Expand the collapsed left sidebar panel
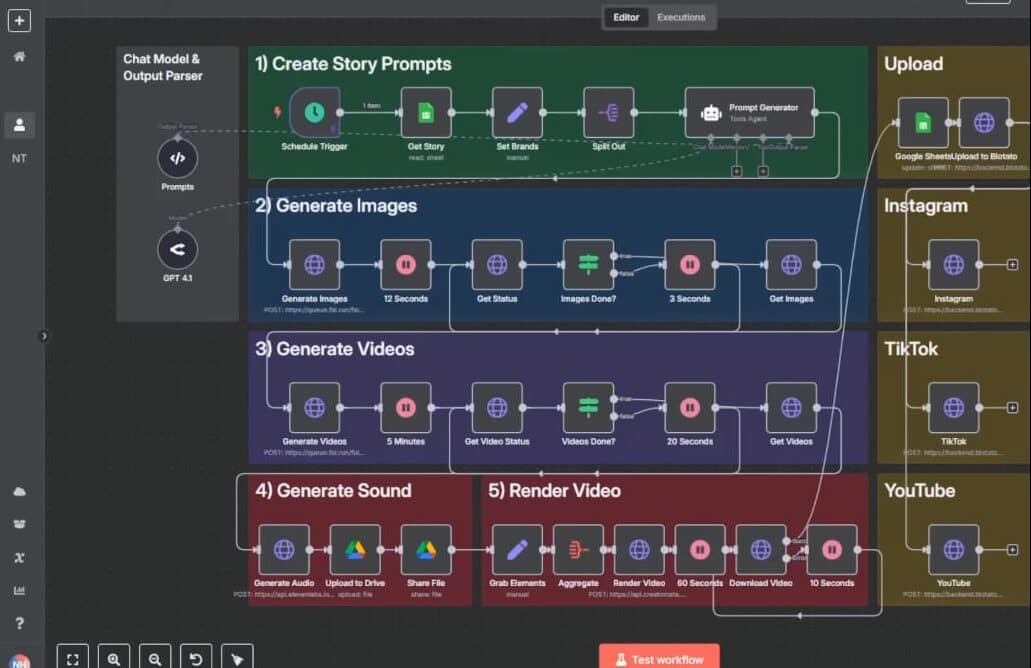 coord(43,337)
